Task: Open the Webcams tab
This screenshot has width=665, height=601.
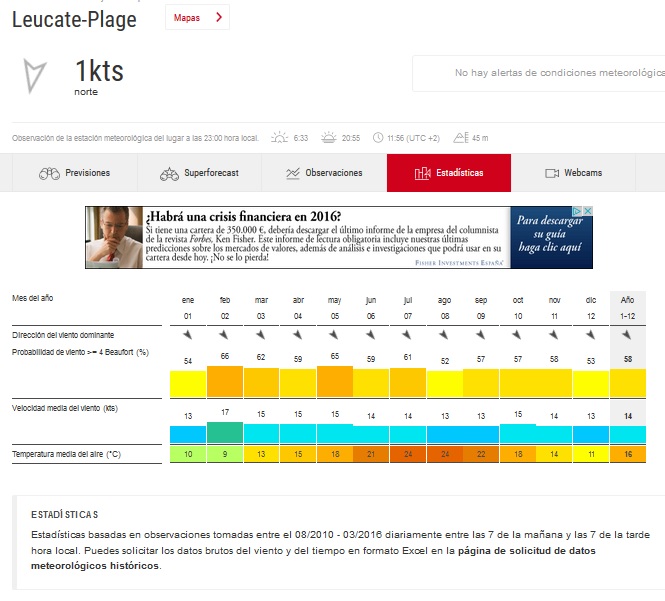Action: 573,173
